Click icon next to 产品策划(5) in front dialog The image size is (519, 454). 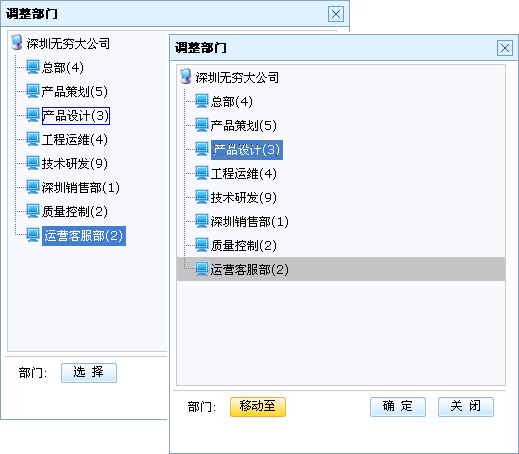pyautogui.click(x=202, y=125)
